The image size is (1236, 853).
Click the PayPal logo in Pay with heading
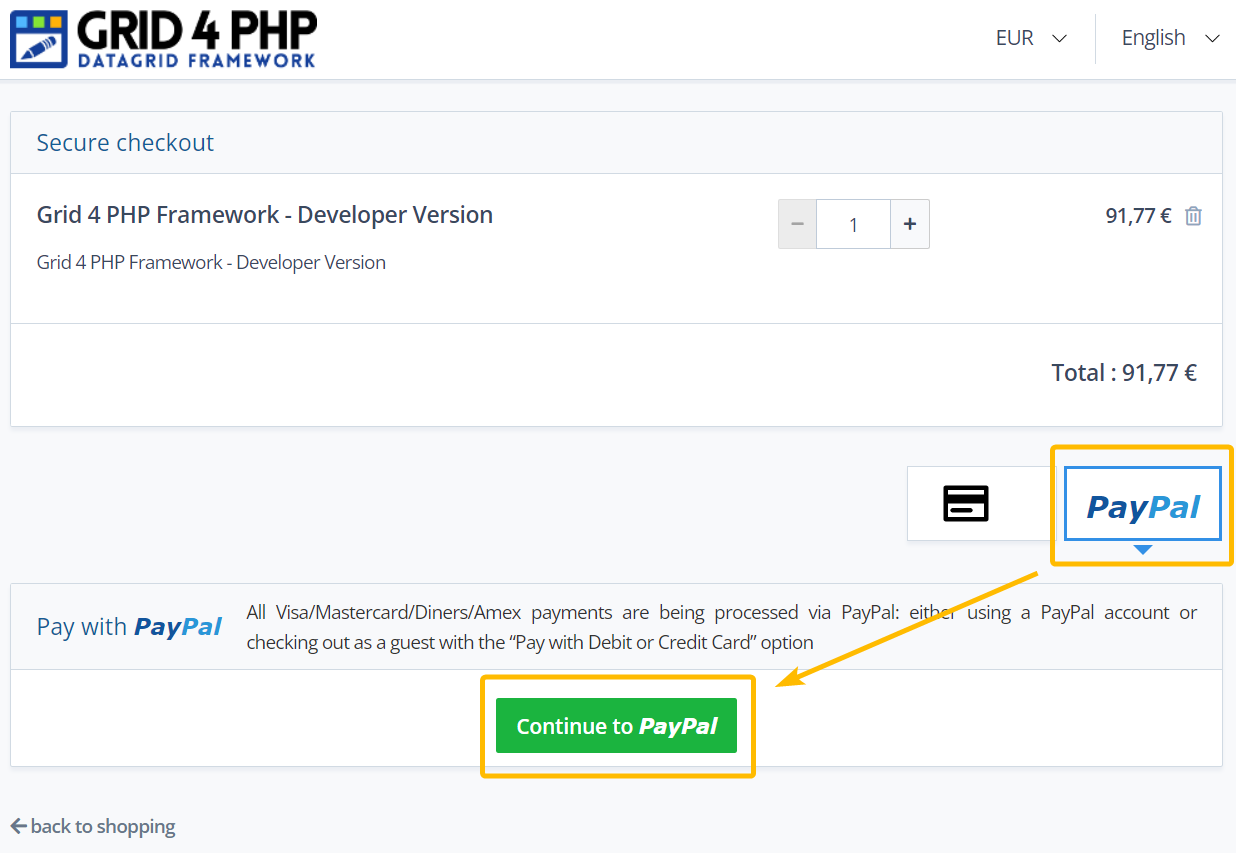point(178,627)
